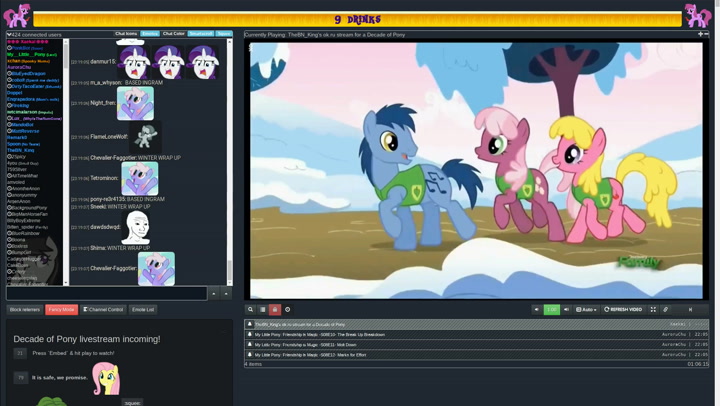Viewport: 720px width, 406px height.
Task: Click the speaker icon right of green volume box
Action: [x=566, y=310]
